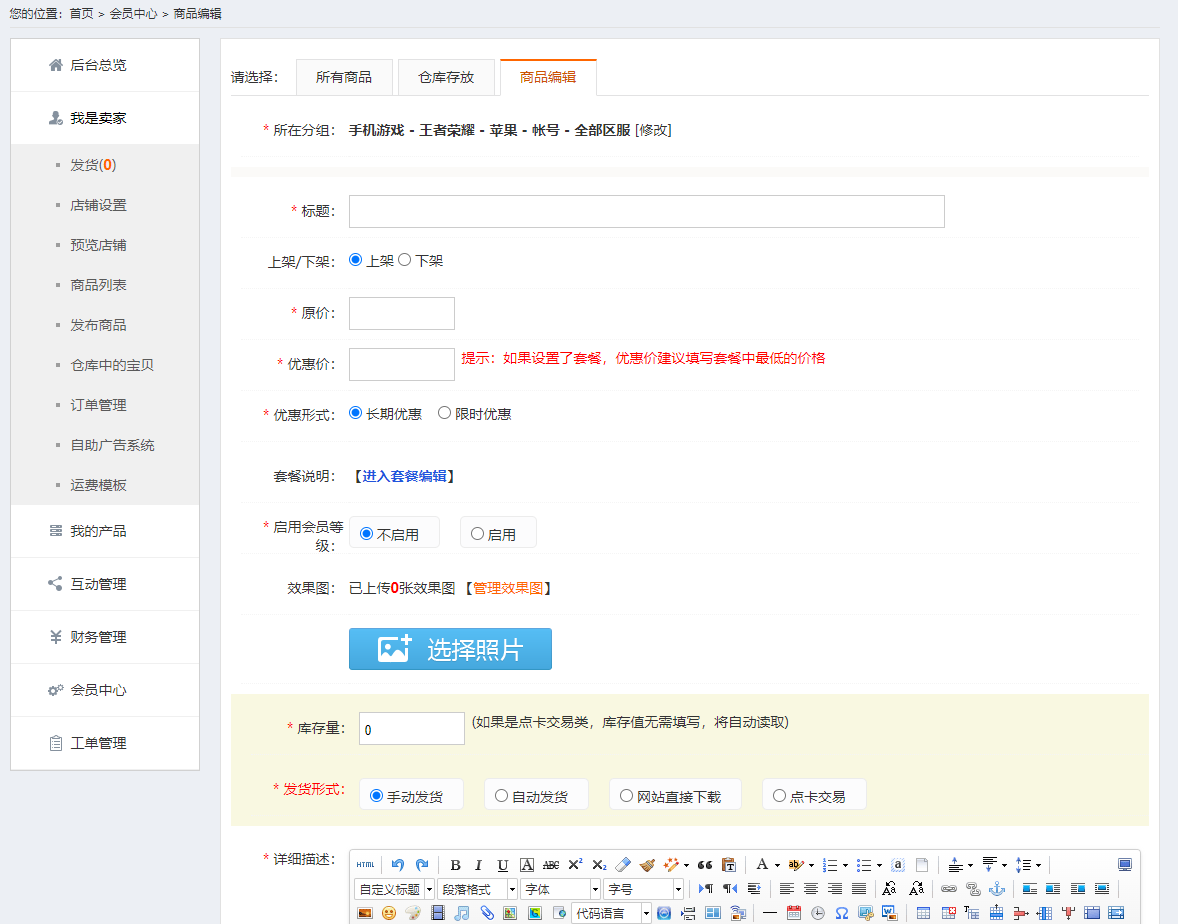This screenshot has width=1178, height=924.
Task: Click inside the 标题 title input field
Action: click(x=645, y=211)
